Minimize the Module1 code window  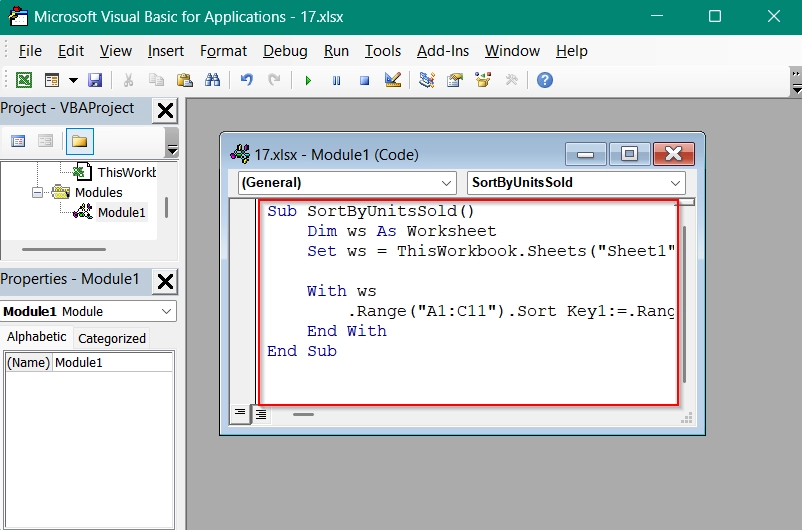click(586, 154)
